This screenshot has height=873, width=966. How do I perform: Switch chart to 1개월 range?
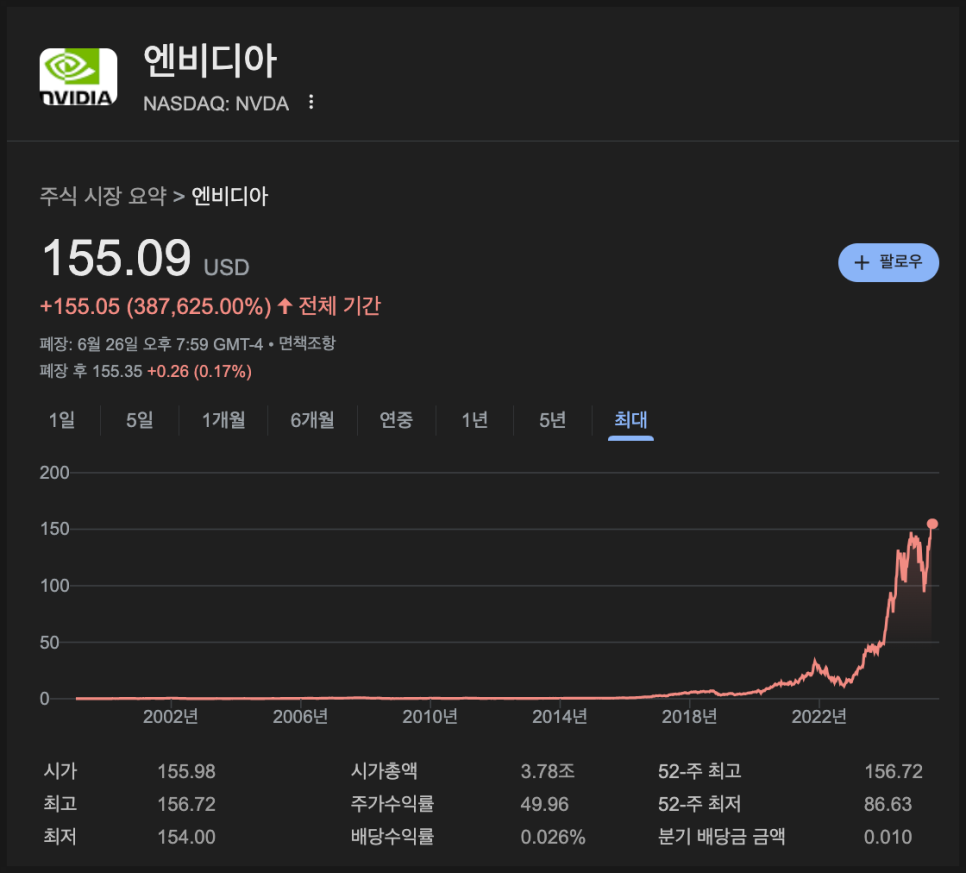click(224, 420)
